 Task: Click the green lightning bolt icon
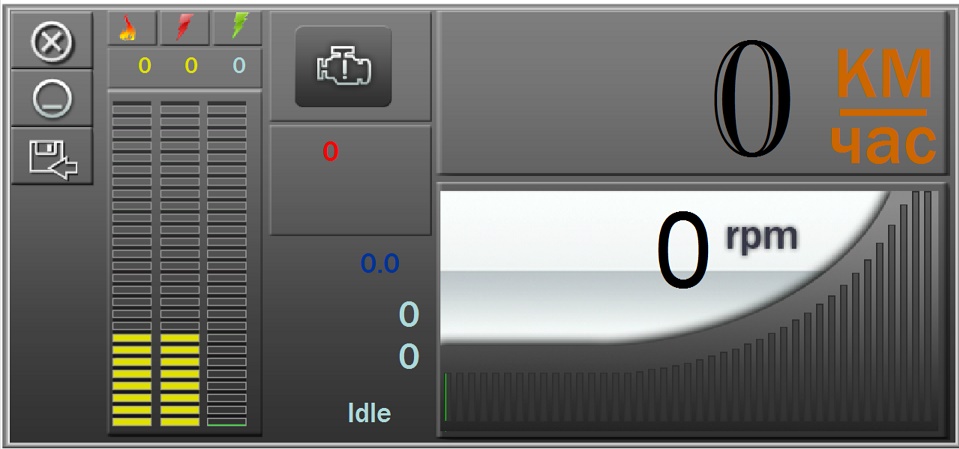point(237,28)
